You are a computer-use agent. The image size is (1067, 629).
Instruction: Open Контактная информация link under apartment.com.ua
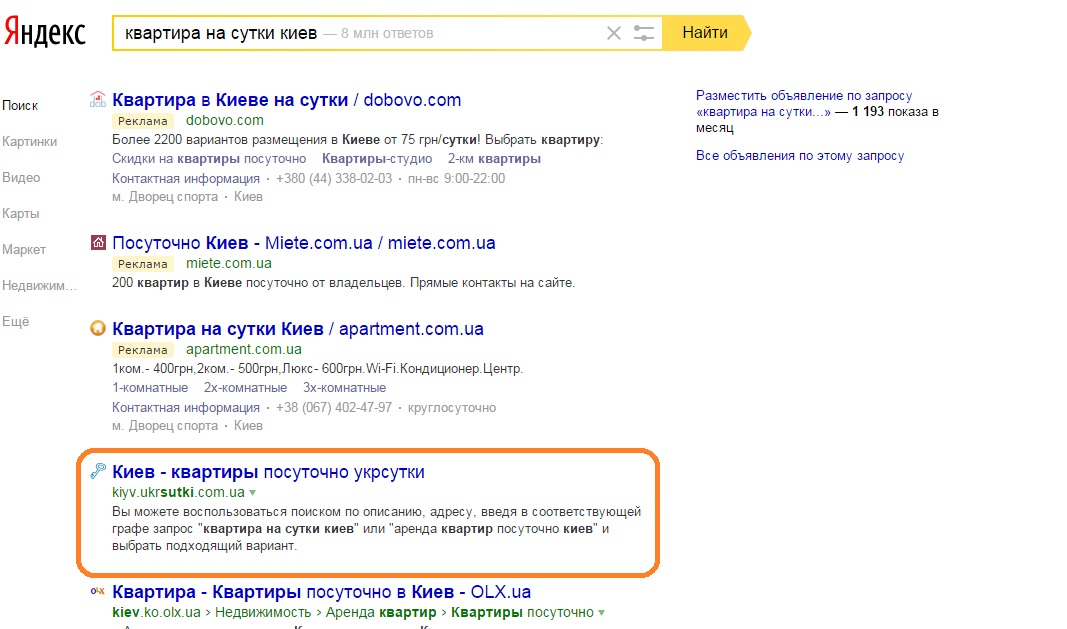click(x=186, y=408)
